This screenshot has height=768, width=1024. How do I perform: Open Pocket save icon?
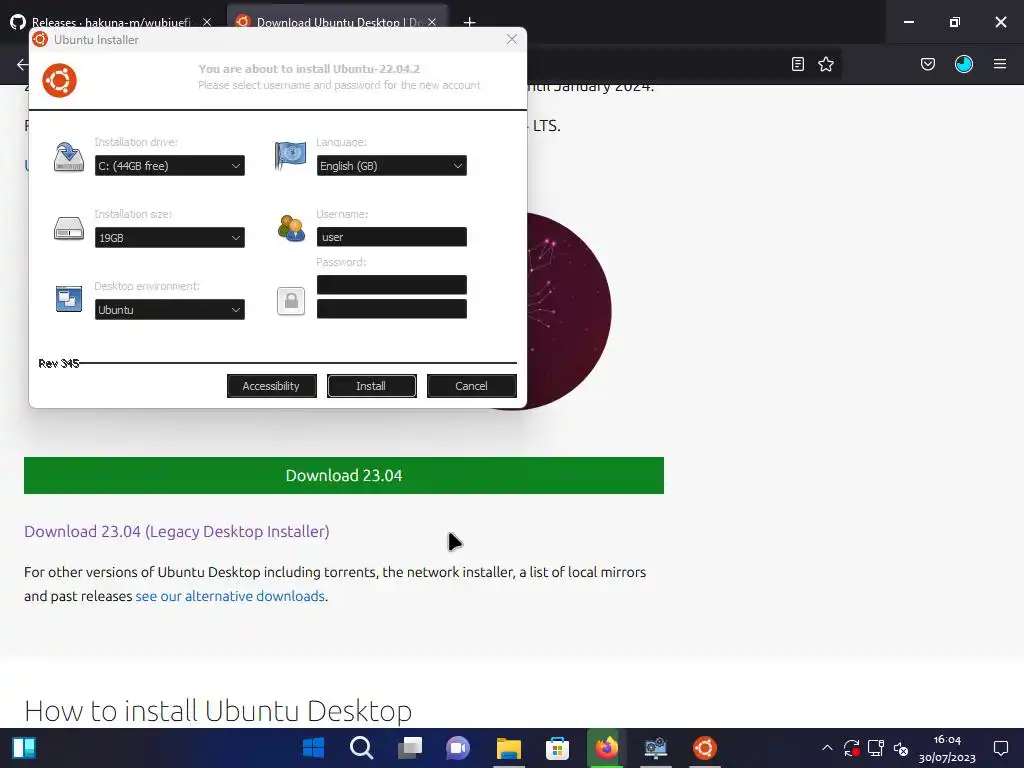click(x=928, y=64)
